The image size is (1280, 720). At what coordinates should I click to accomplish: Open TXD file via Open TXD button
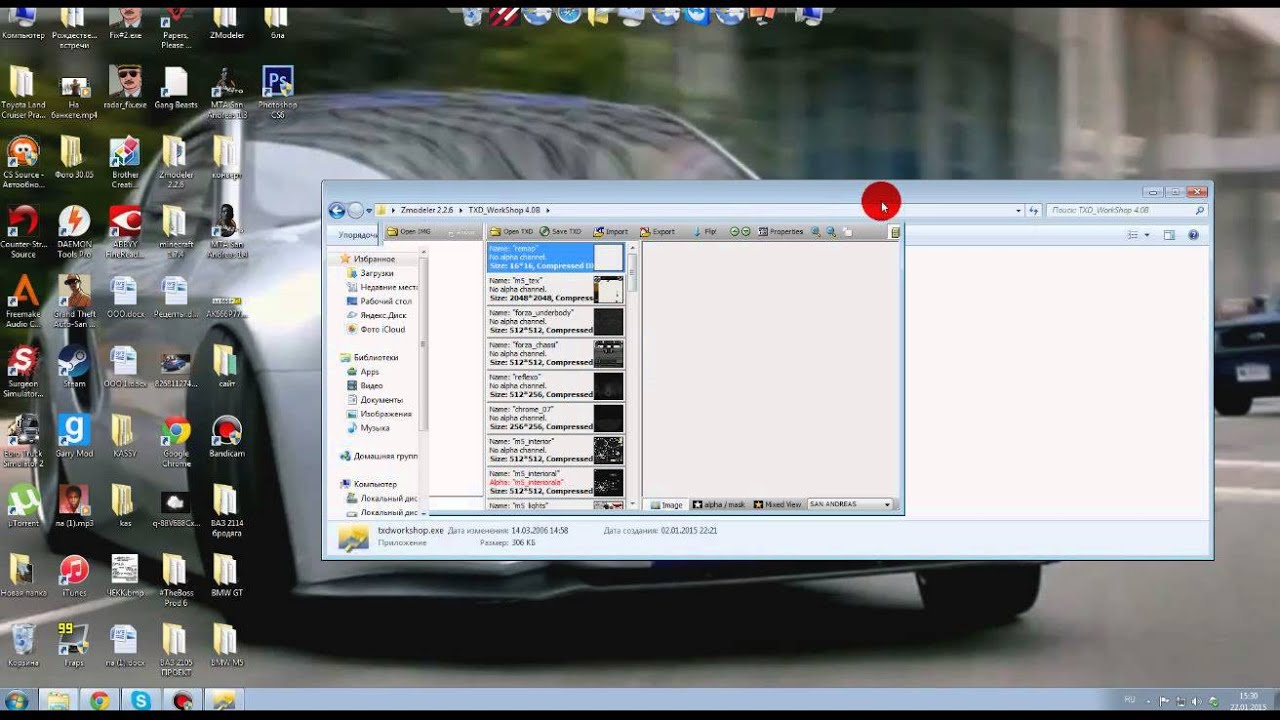tap(510, 232)
